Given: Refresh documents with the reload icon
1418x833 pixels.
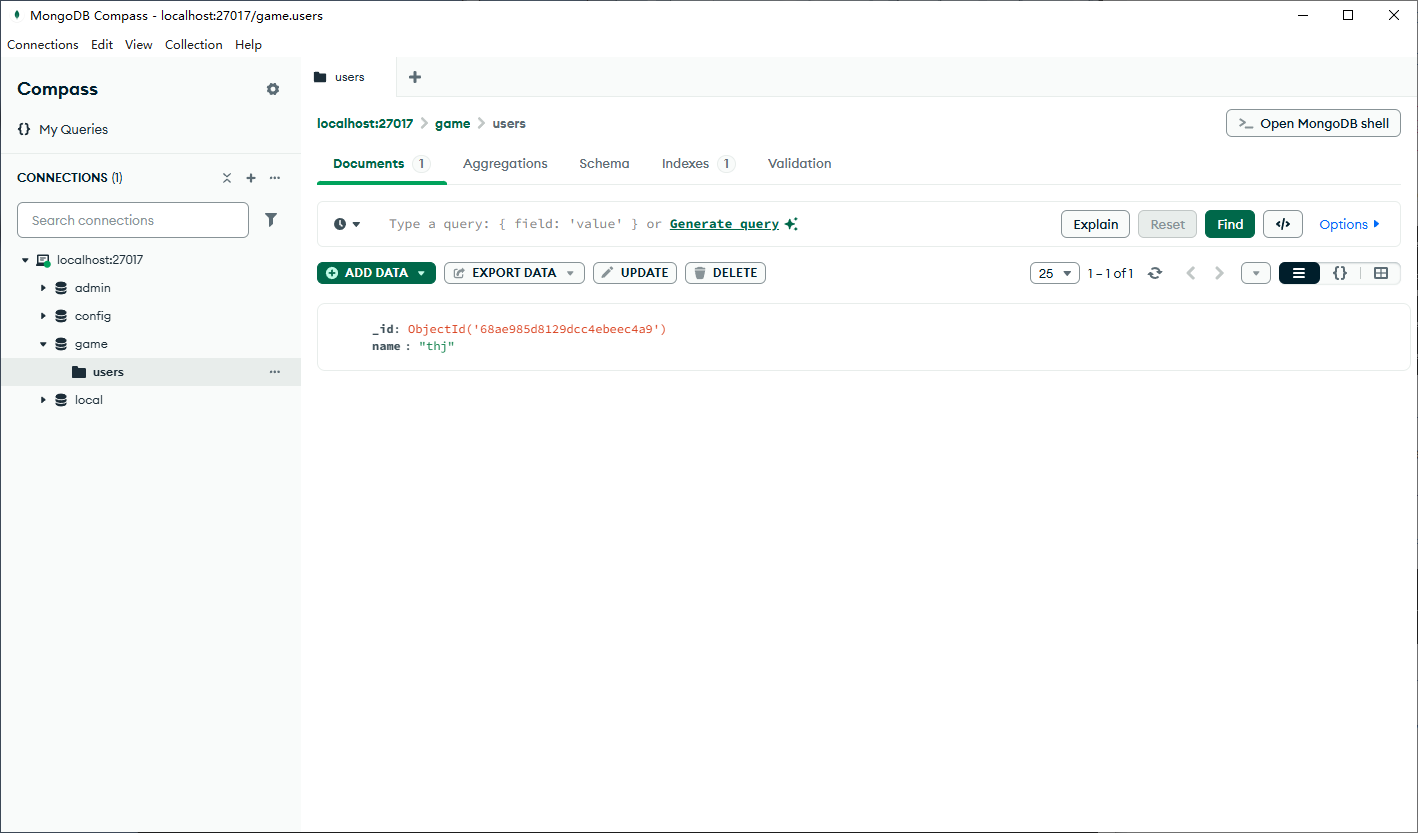Looking at the screenshot, I should pos(1155,273).
